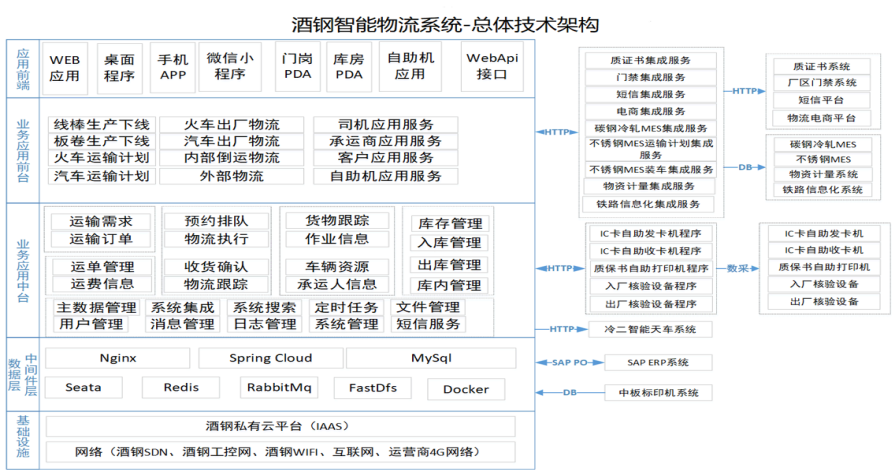This screenshot has height=470, width=895.
Task: Select the '质证书集成服务' box
Action: point(650,60)
